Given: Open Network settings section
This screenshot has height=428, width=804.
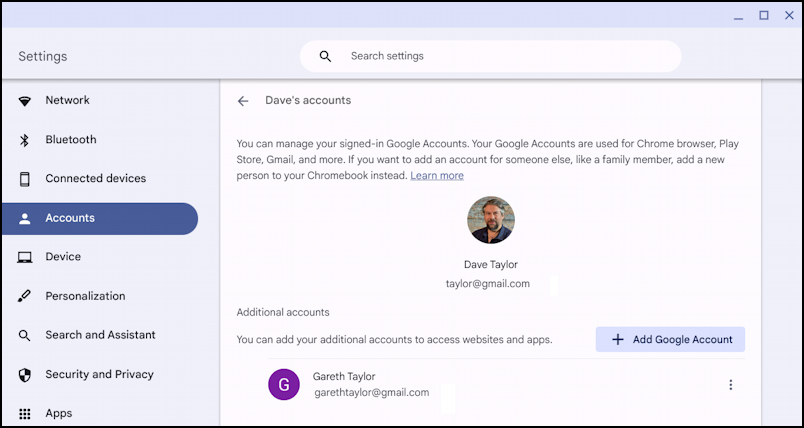Looking at the screenshot, I should point(100,100).
